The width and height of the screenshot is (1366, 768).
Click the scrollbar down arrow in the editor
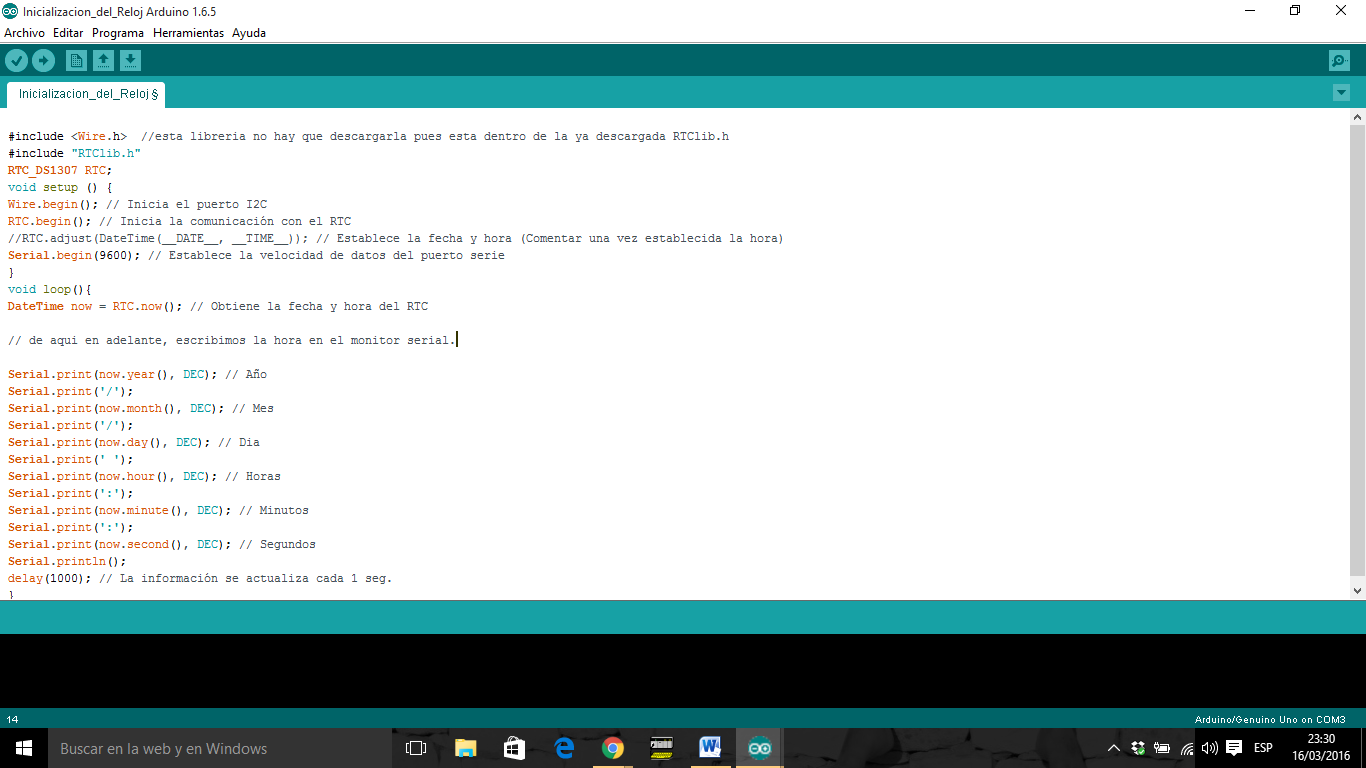pyautogui.click(x=1358, y=590)
